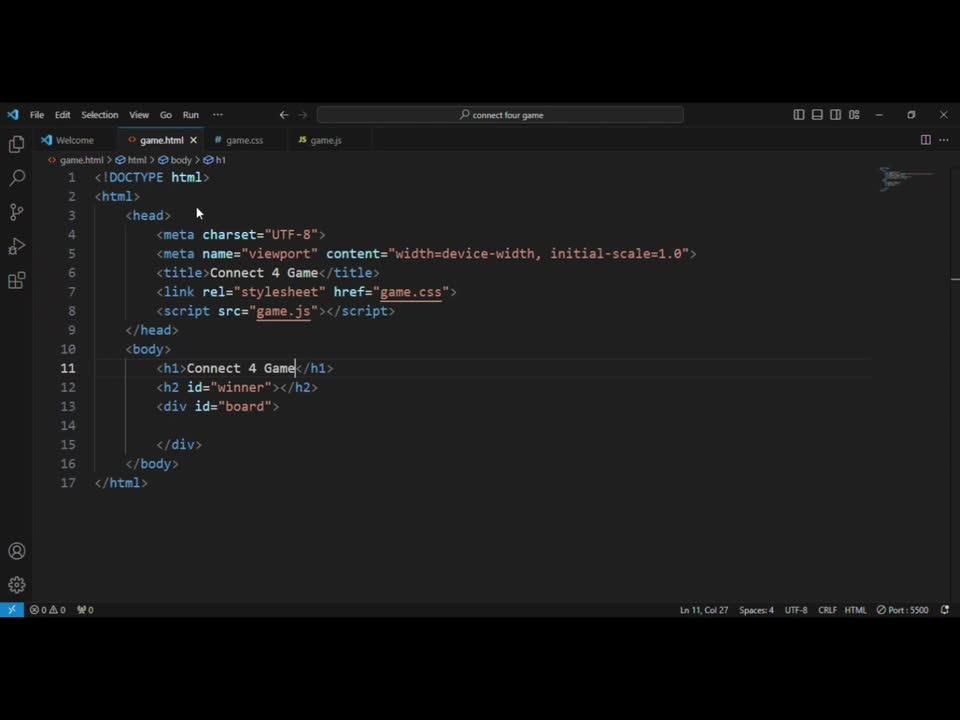The width and height of the screenshot is (960, 720).
Task: Open the Selection menu
Action: tap(100, 114)
